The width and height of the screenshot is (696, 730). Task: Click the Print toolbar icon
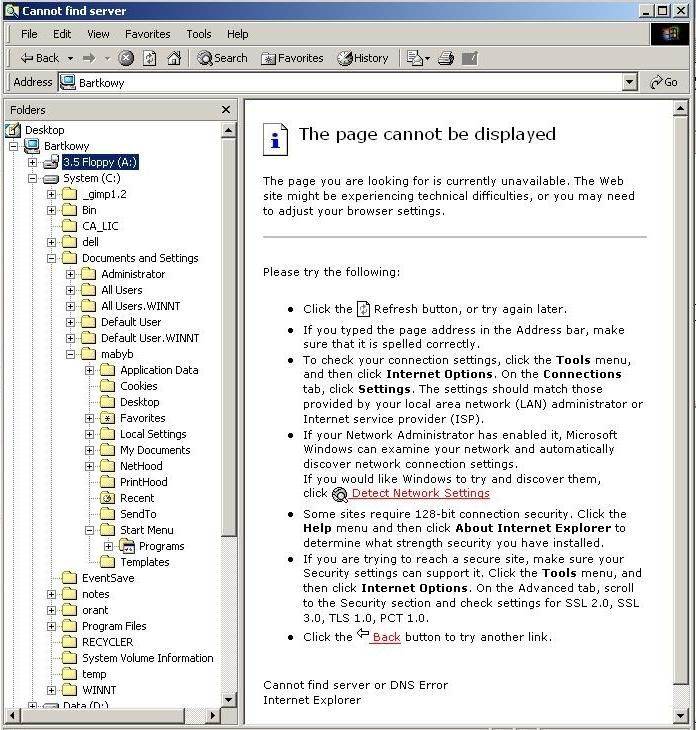[446, 58]
